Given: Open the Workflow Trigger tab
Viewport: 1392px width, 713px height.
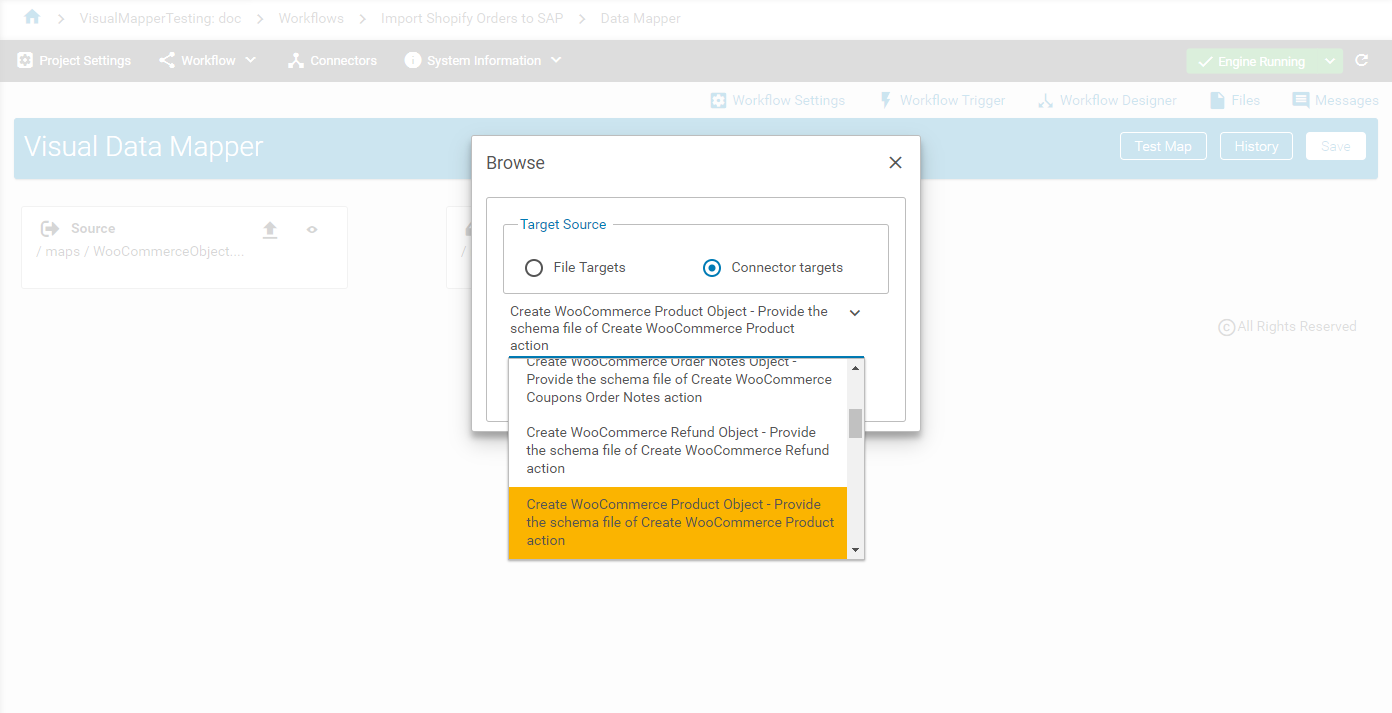Looking at the screenshot, I should [942, 100].
